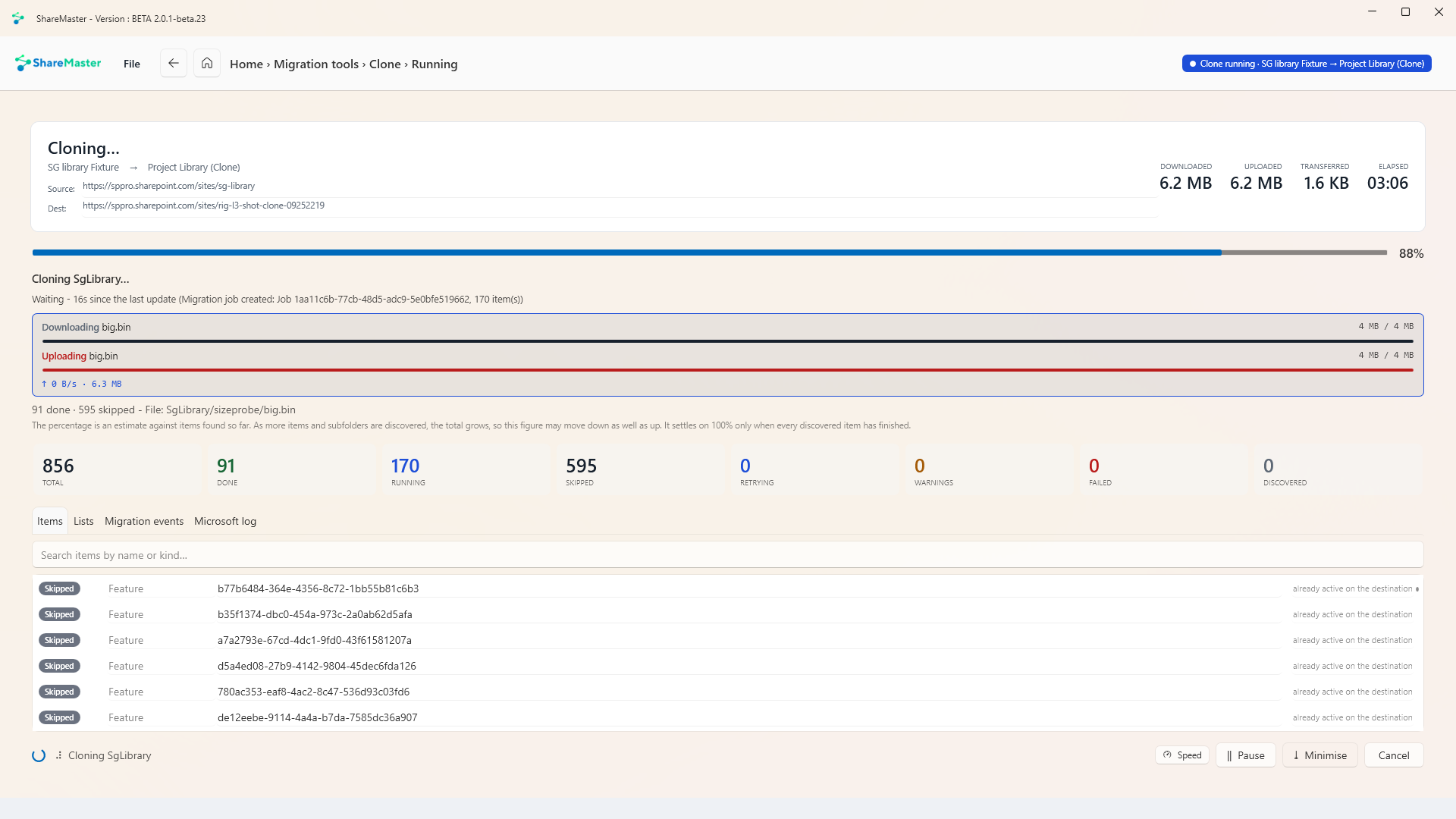Select feature row 780ac353-eaf8-4ac2-8c47-536d93c03fd6

(726, 692)
